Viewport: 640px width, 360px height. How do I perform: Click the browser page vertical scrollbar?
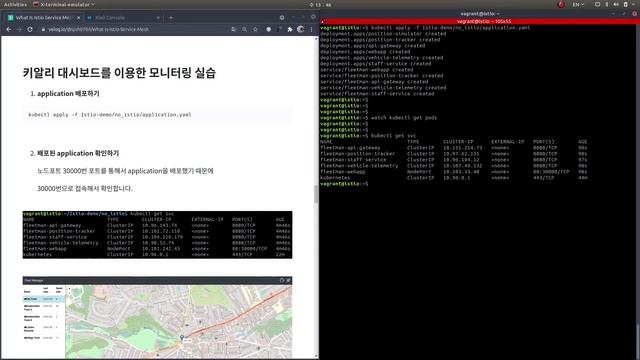316,194
